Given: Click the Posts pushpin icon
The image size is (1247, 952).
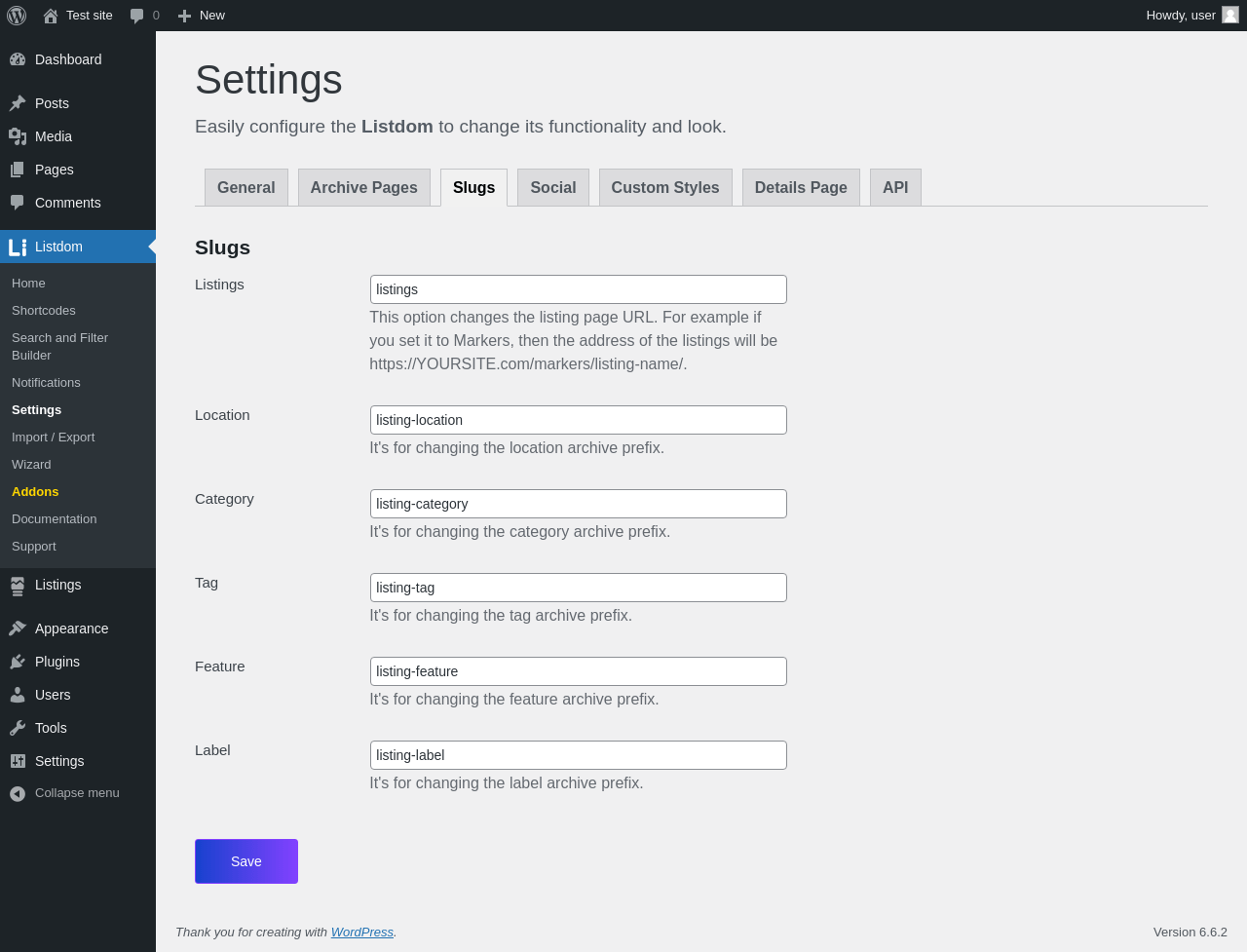Looking at the screenshot, I should tap(18, 103).
